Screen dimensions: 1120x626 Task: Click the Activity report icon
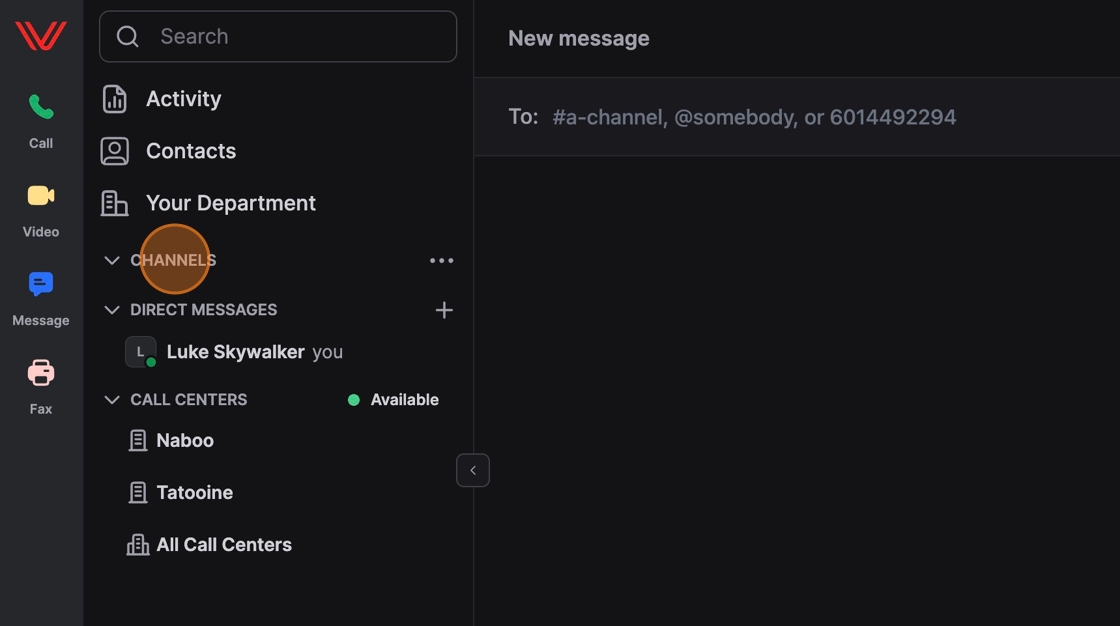(x=115, y=99)
